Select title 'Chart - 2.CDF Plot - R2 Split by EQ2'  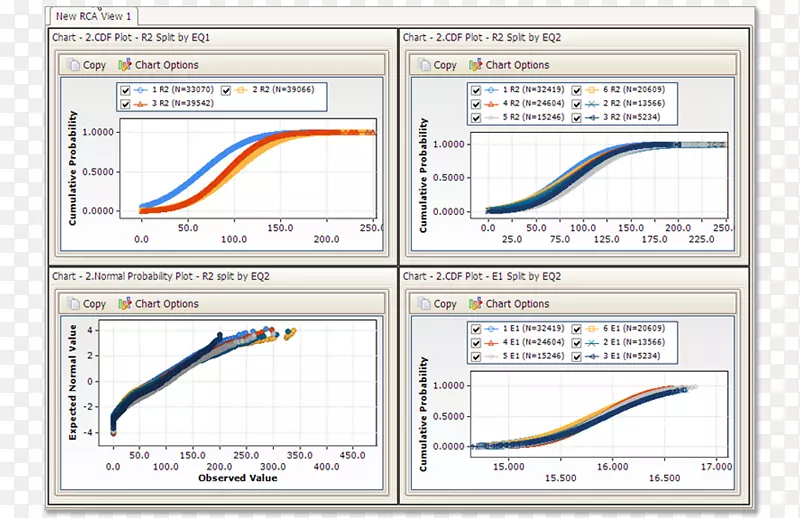click(482, 37)
